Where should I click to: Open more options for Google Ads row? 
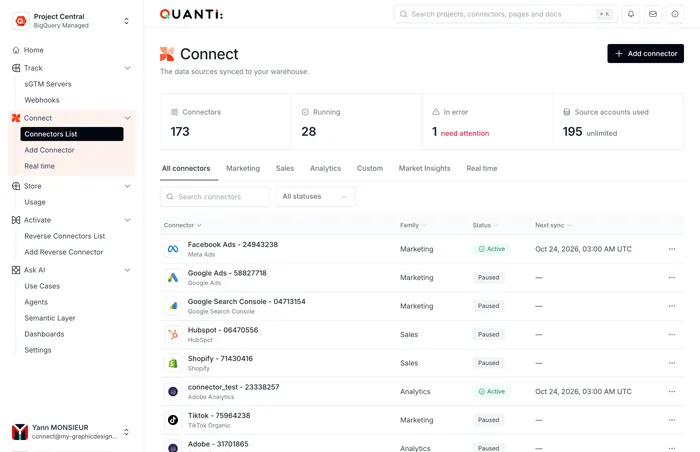point(672,277)
